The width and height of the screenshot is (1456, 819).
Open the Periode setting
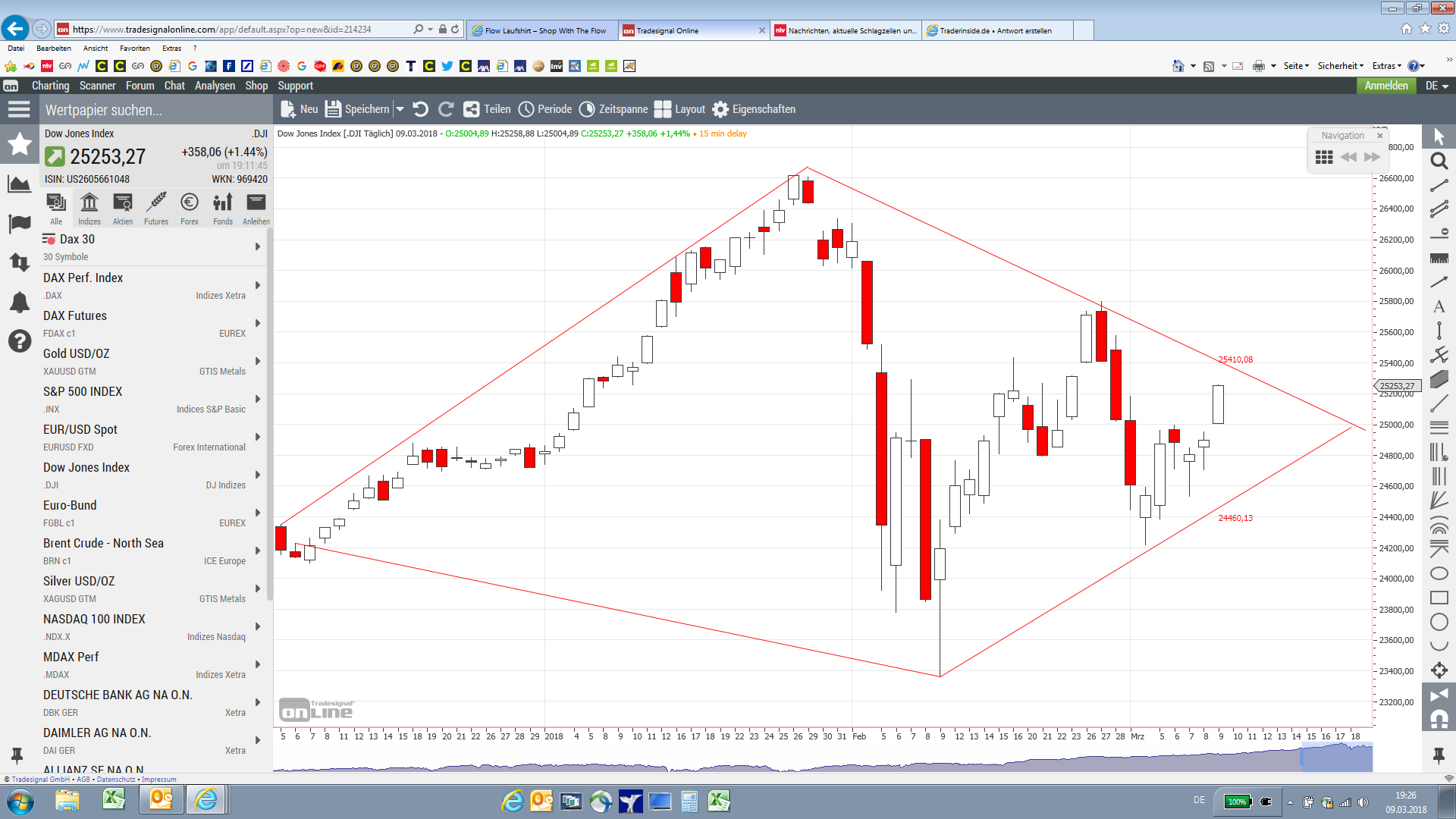tap(545, 109)
